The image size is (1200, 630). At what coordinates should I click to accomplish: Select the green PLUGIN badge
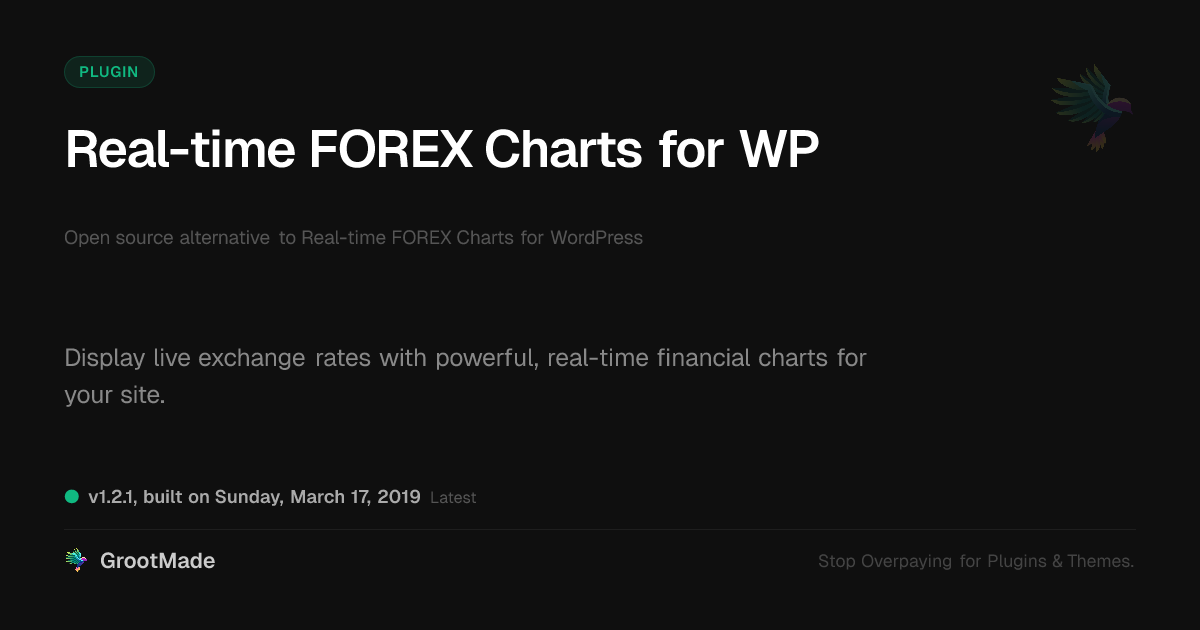[x=109, y=72]
